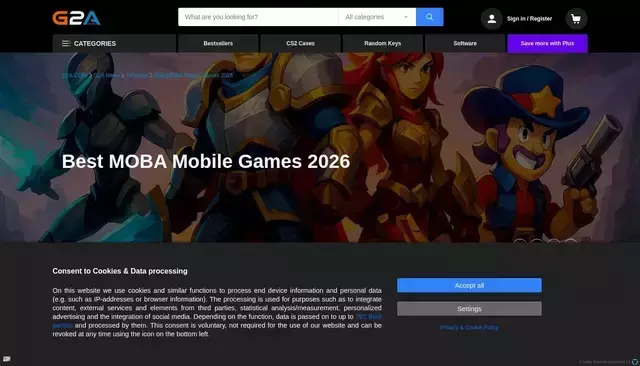
Task: Select the Random Keys tab
Action: pos(382,43)
